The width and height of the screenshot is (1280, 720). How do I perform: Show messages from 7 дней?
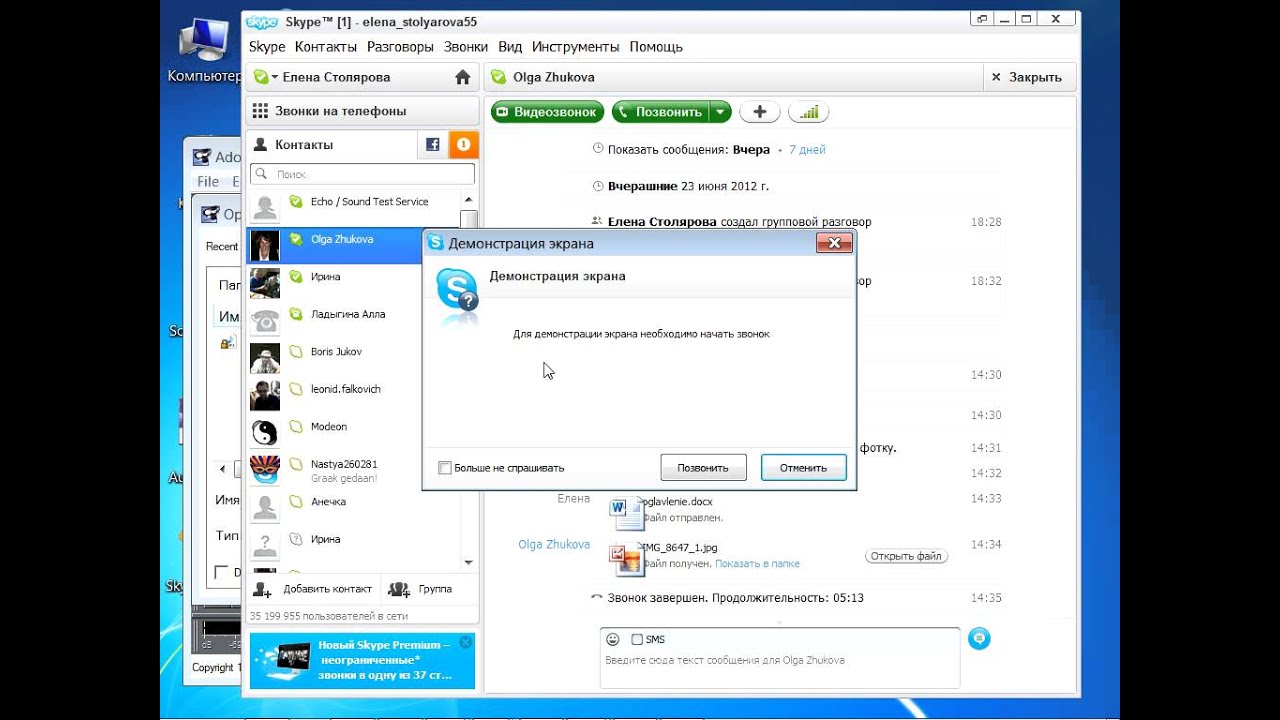point(807,150)
